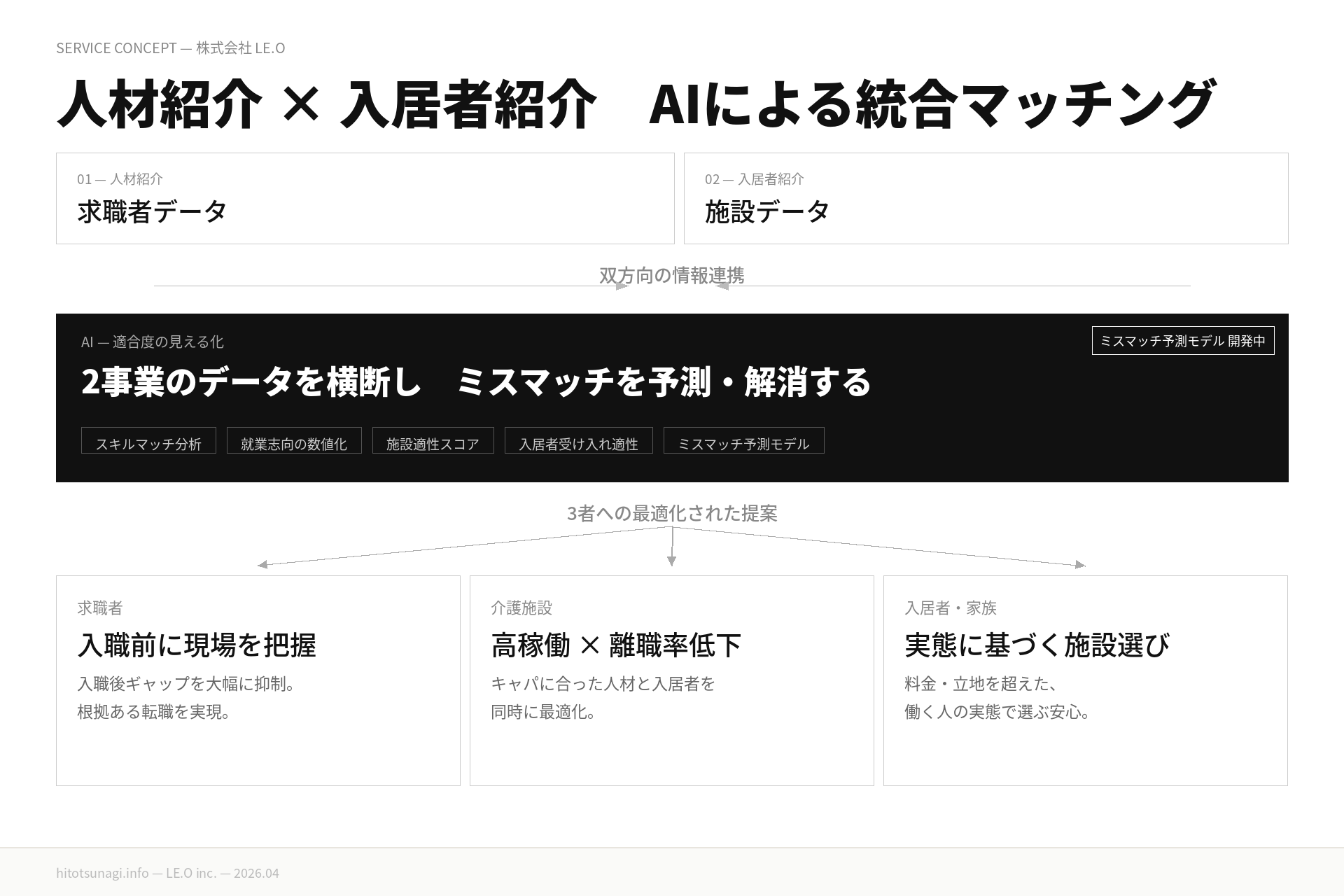Click the left diagonal arrow head above 求職者 card

262,564
